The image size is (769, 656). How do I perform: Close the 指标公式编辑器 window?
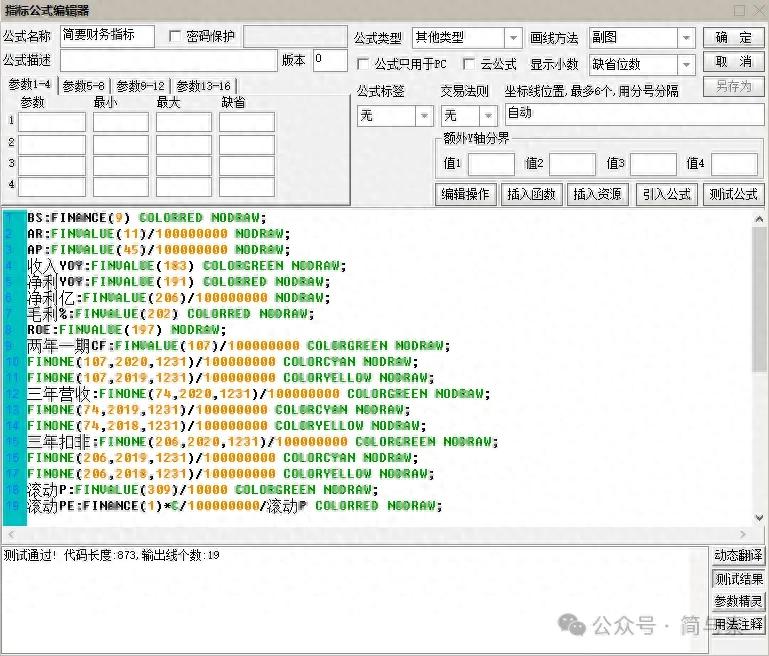(759, 10)
